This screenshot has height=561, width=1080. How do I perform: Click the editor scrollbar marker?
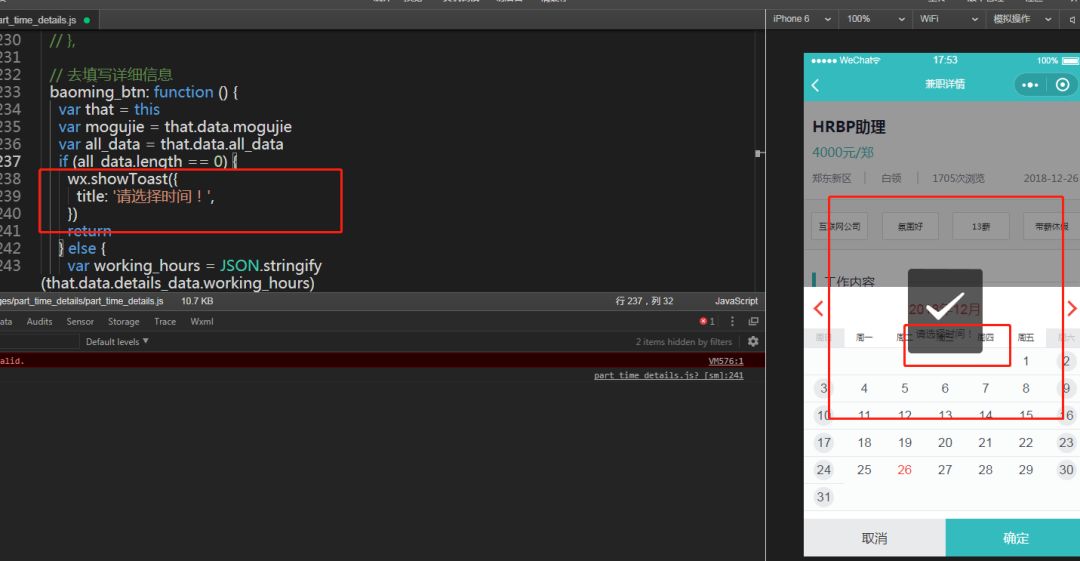point(758,153)
